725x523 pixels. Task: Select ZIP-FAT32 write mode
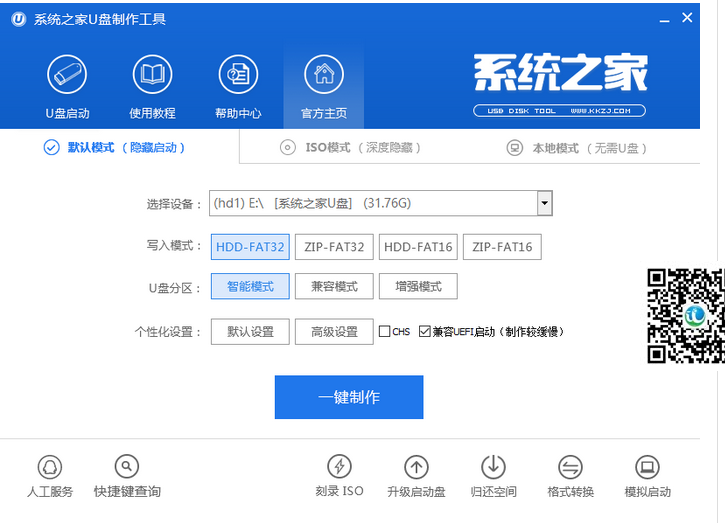tap(334, 247)
